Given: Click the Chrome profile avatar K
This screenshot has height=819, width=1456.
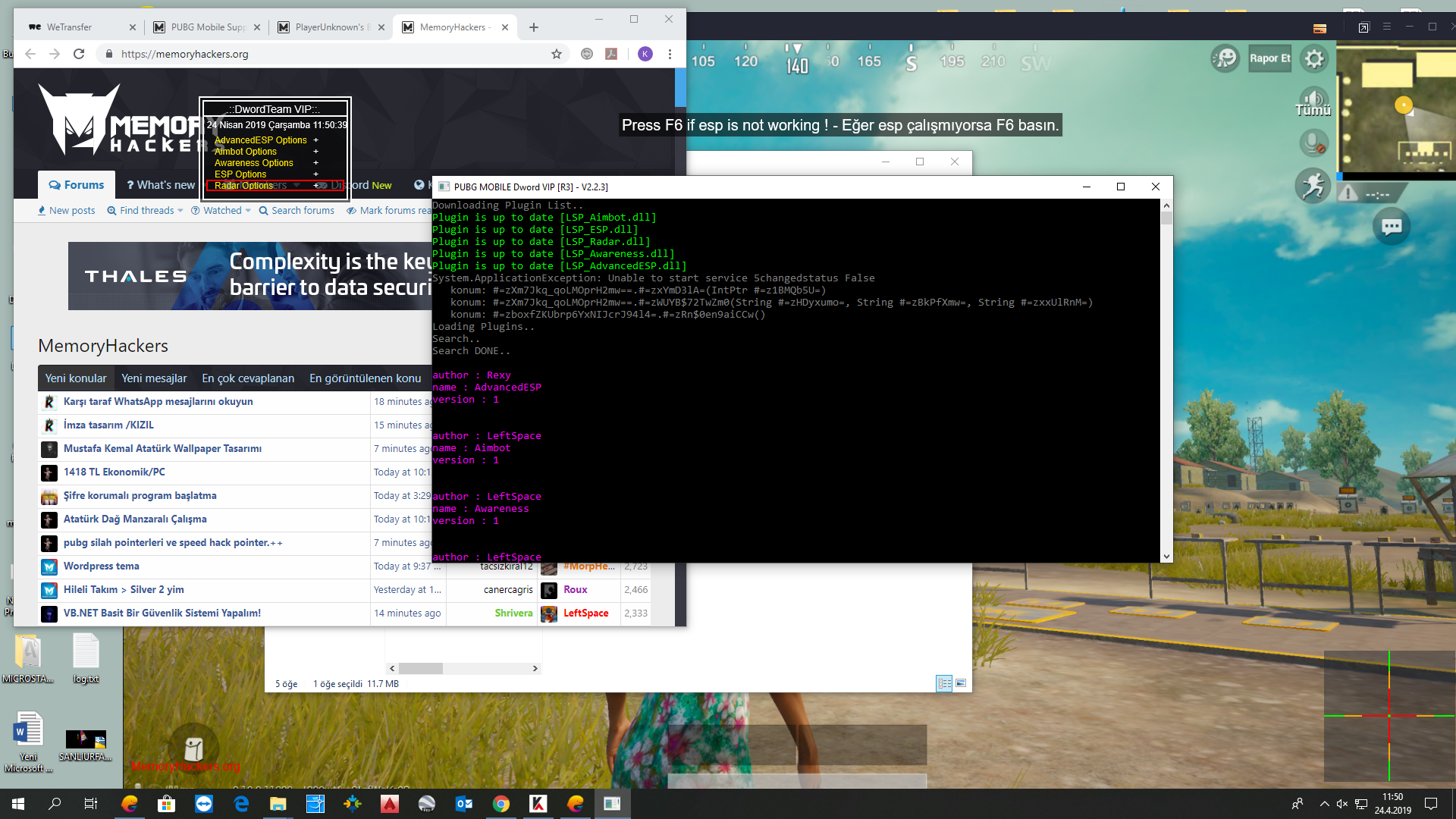Looking at the screenshot, I should tap(645, 54).
